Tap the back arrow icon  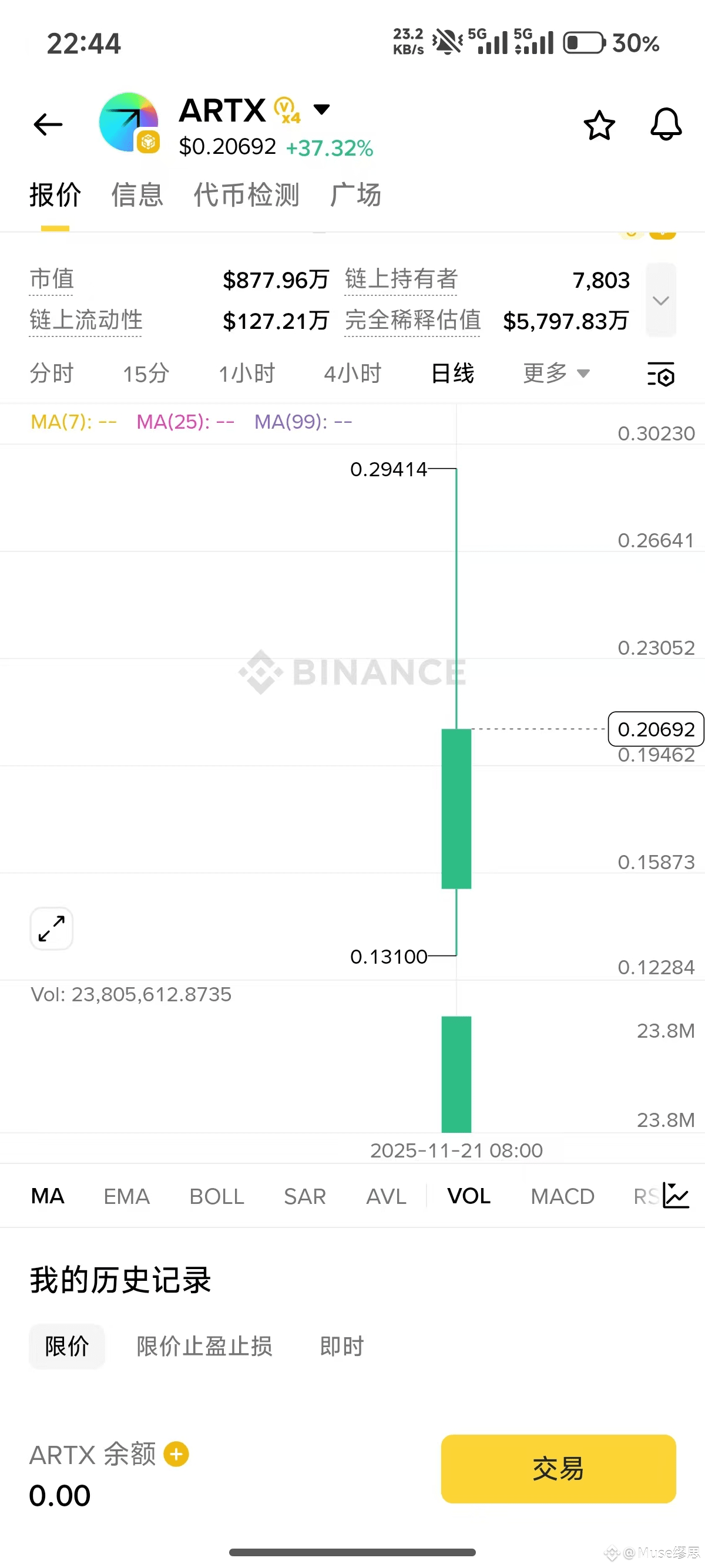click(48, 125)
